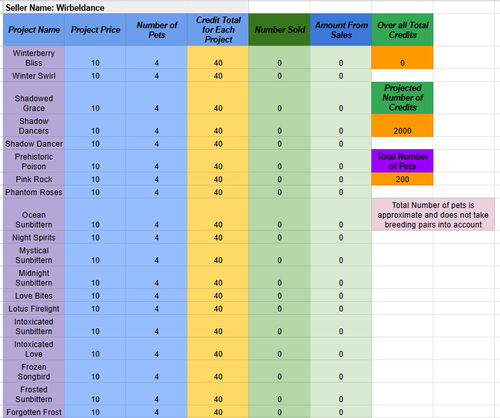
Task: Click Frosted Sunbittern number of pets 4
Action: click(157, 394)
